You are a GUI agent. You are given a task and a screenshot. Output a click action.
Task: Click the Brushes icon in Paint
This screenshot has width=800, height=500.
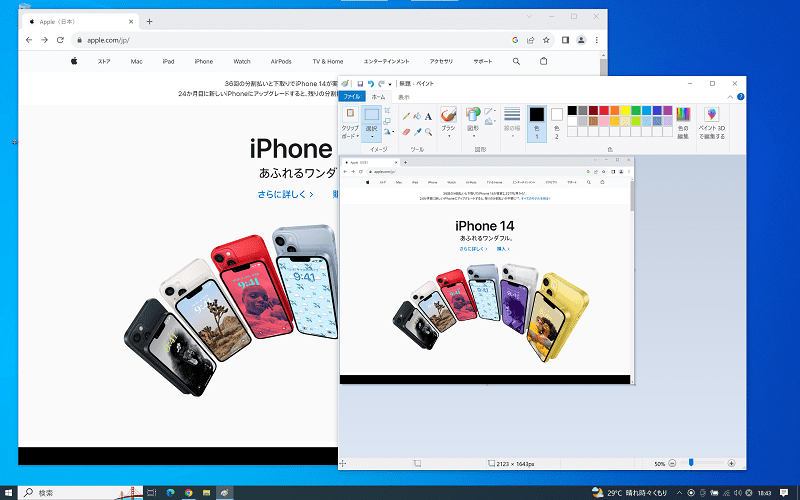tap(448, 114)
